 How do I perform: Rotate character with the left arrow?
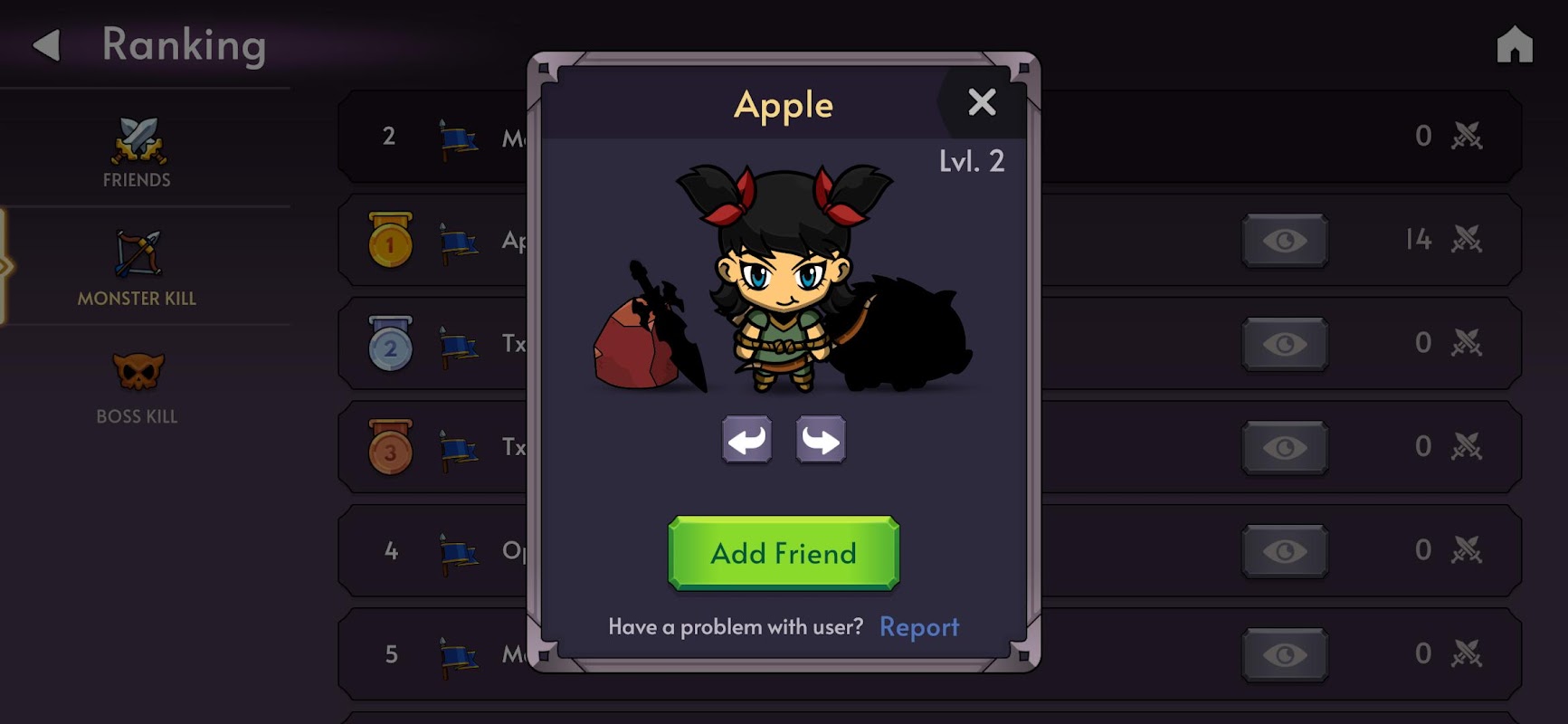pyautogui.click(x=746, y=440)
